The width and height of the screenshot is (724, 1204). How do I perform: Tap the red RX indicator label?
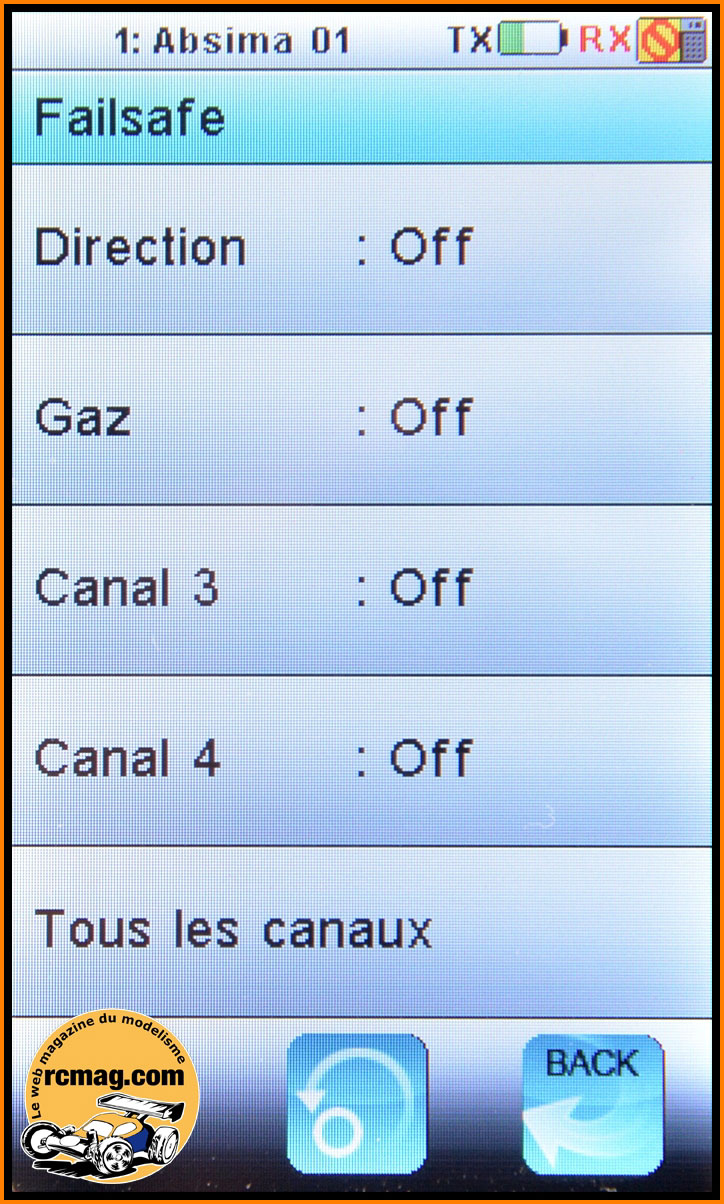pos(605,40)
